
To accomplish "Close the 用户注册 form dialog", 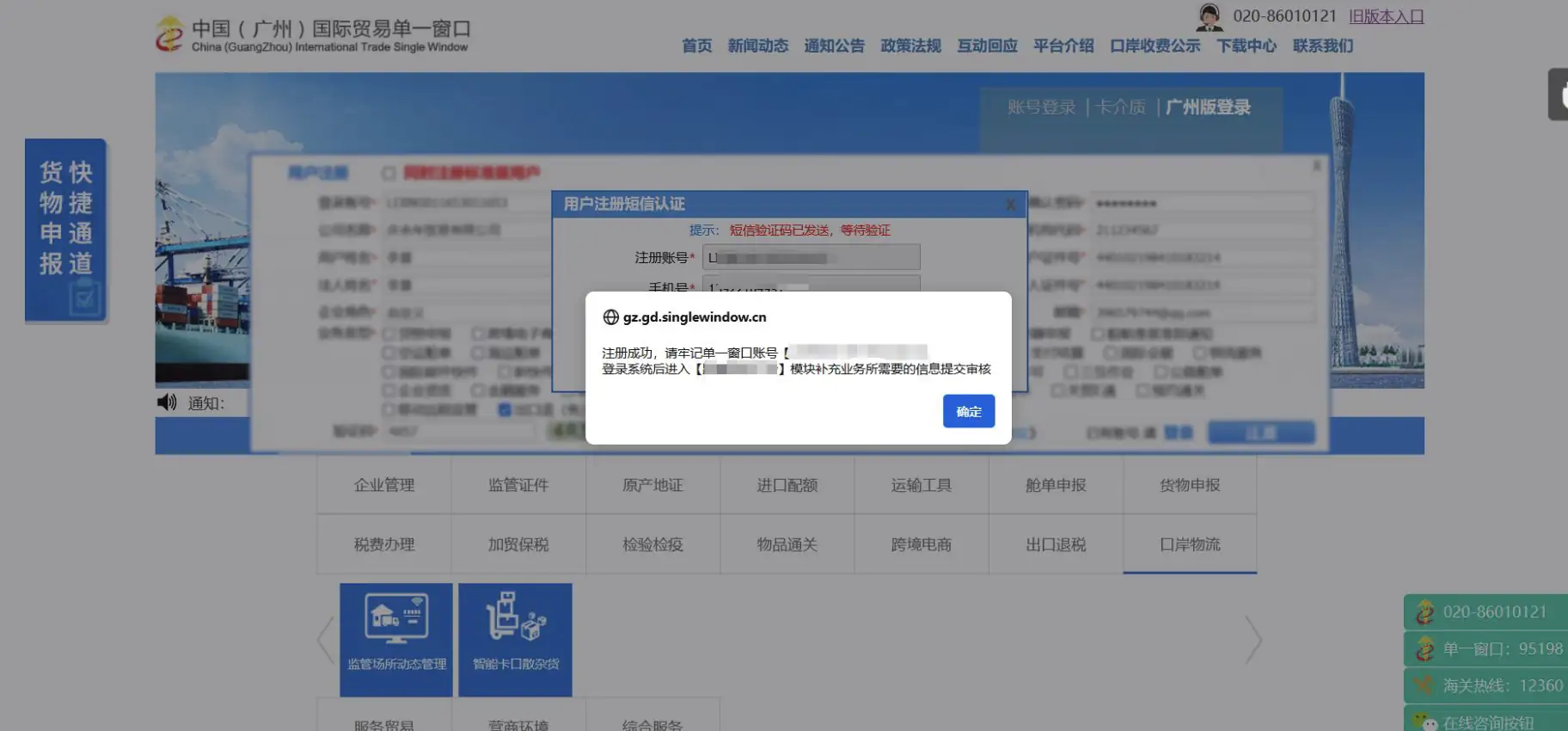I will pyautogui.click(x=1316, y=165).
